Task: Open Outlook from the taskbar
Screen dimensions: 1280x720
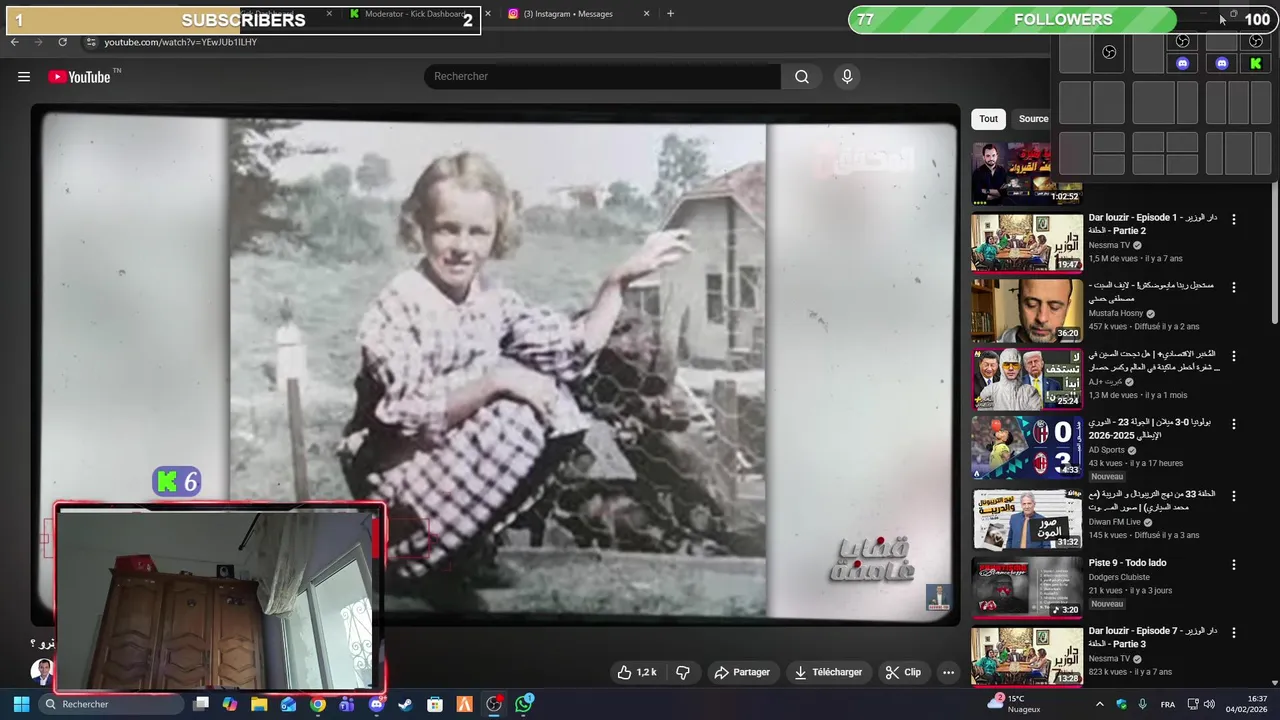Action: tap(288, 704)
